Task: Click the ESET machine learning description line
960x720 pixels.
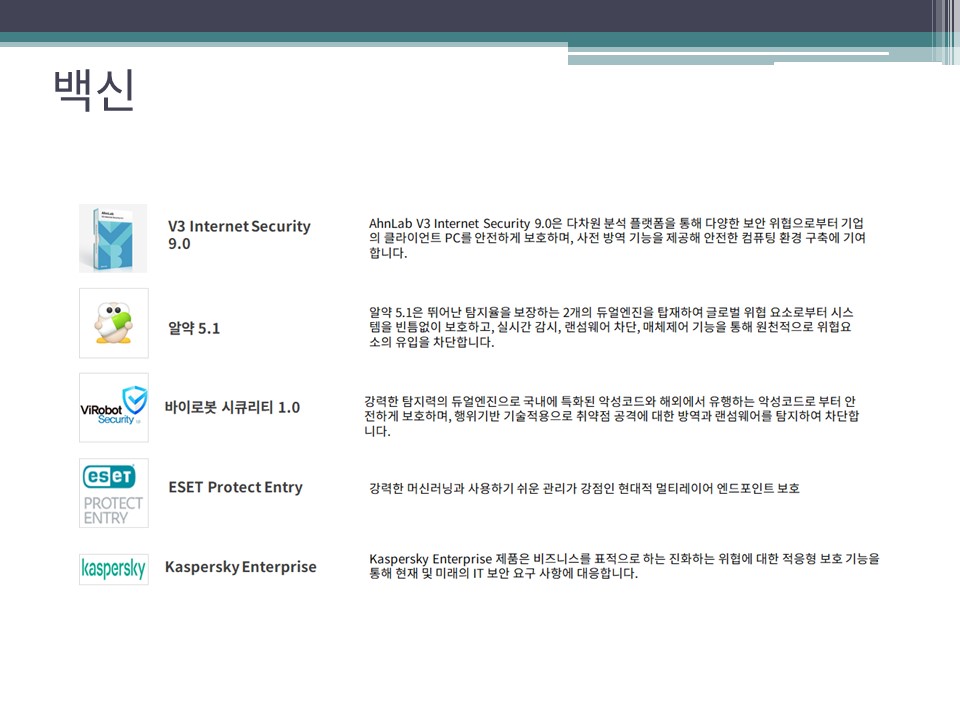Action: click(584, 488)
